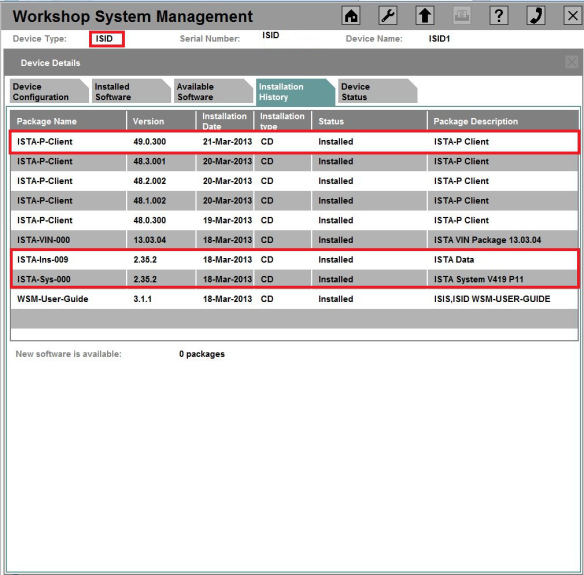Close the Device Details panel
Viewport: 584px width, 575px height.
(x=572, y=62)
